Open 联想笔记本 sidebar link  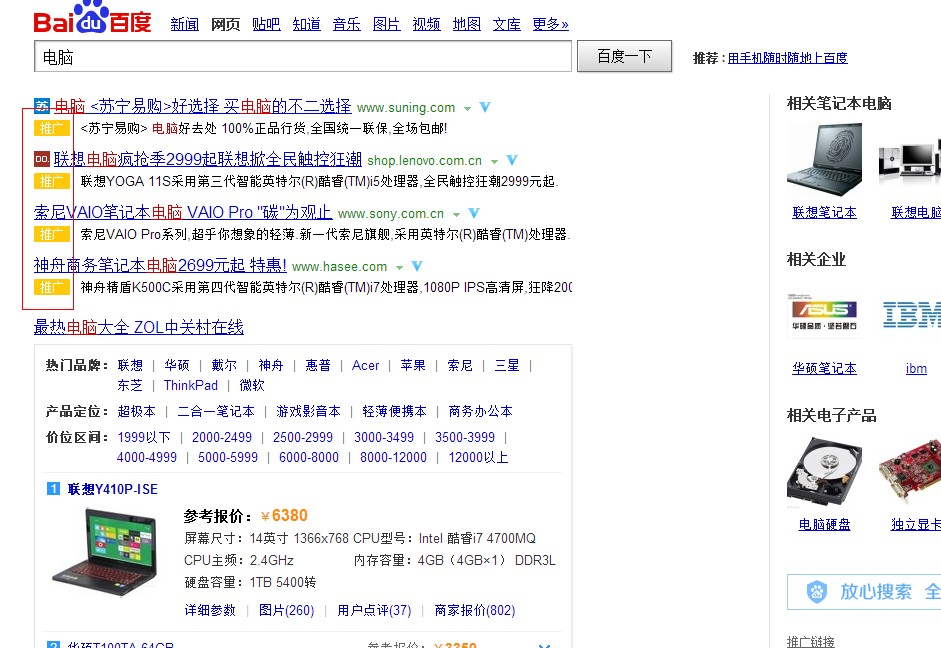tap(825, 212)
